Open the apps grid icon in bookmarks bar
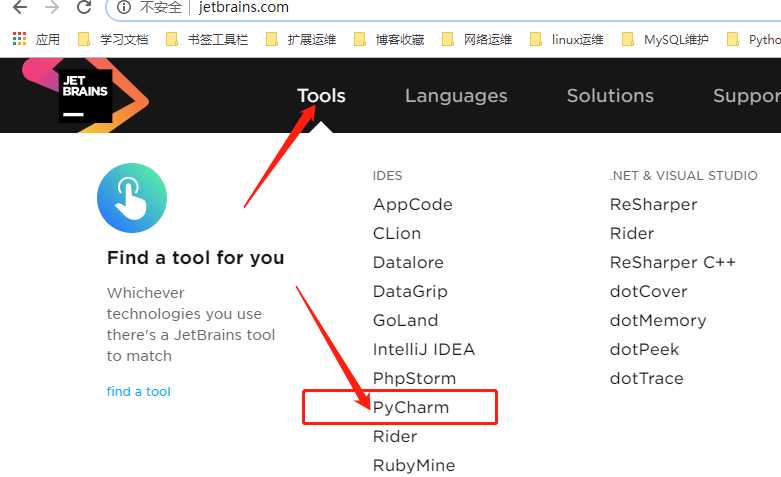 (19, 39)
